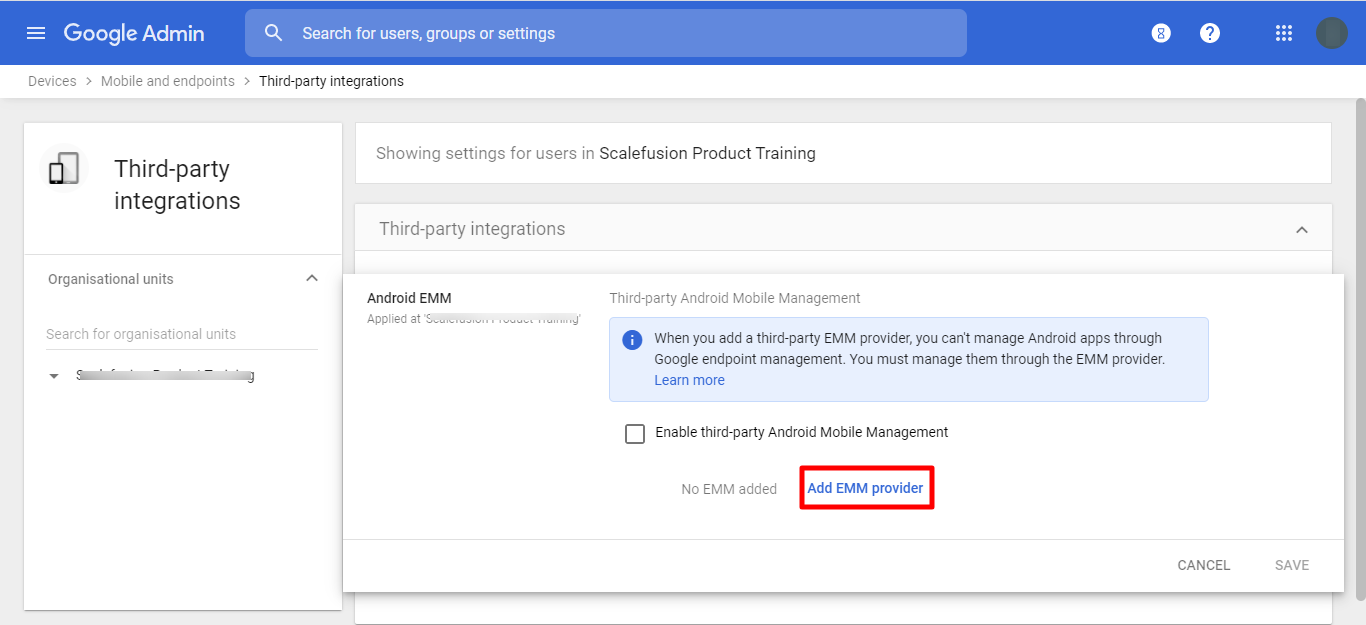Open the main hamburger menu
The image size is (1366, 625).
coord(36,33)
